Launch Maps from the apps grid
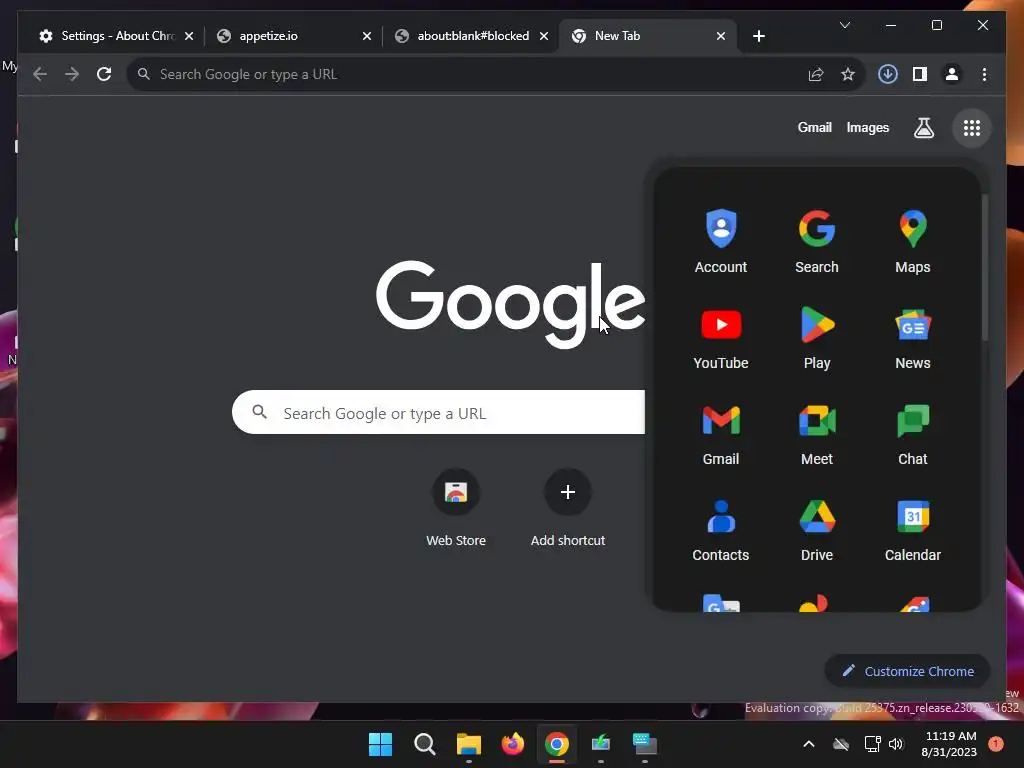The width and height of the screenshot is (1024, 768). pos(912,241)
